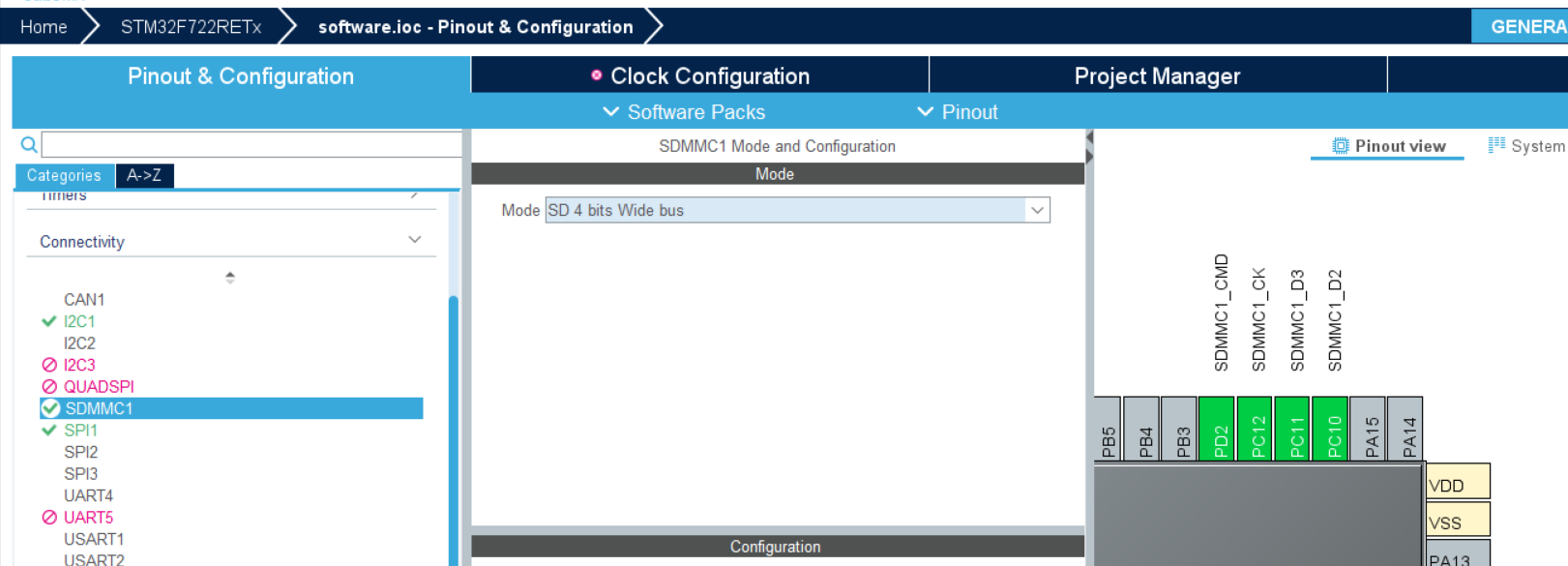
Task: Select pin PA13 on the chip
Action: [x=1459, y=553]
